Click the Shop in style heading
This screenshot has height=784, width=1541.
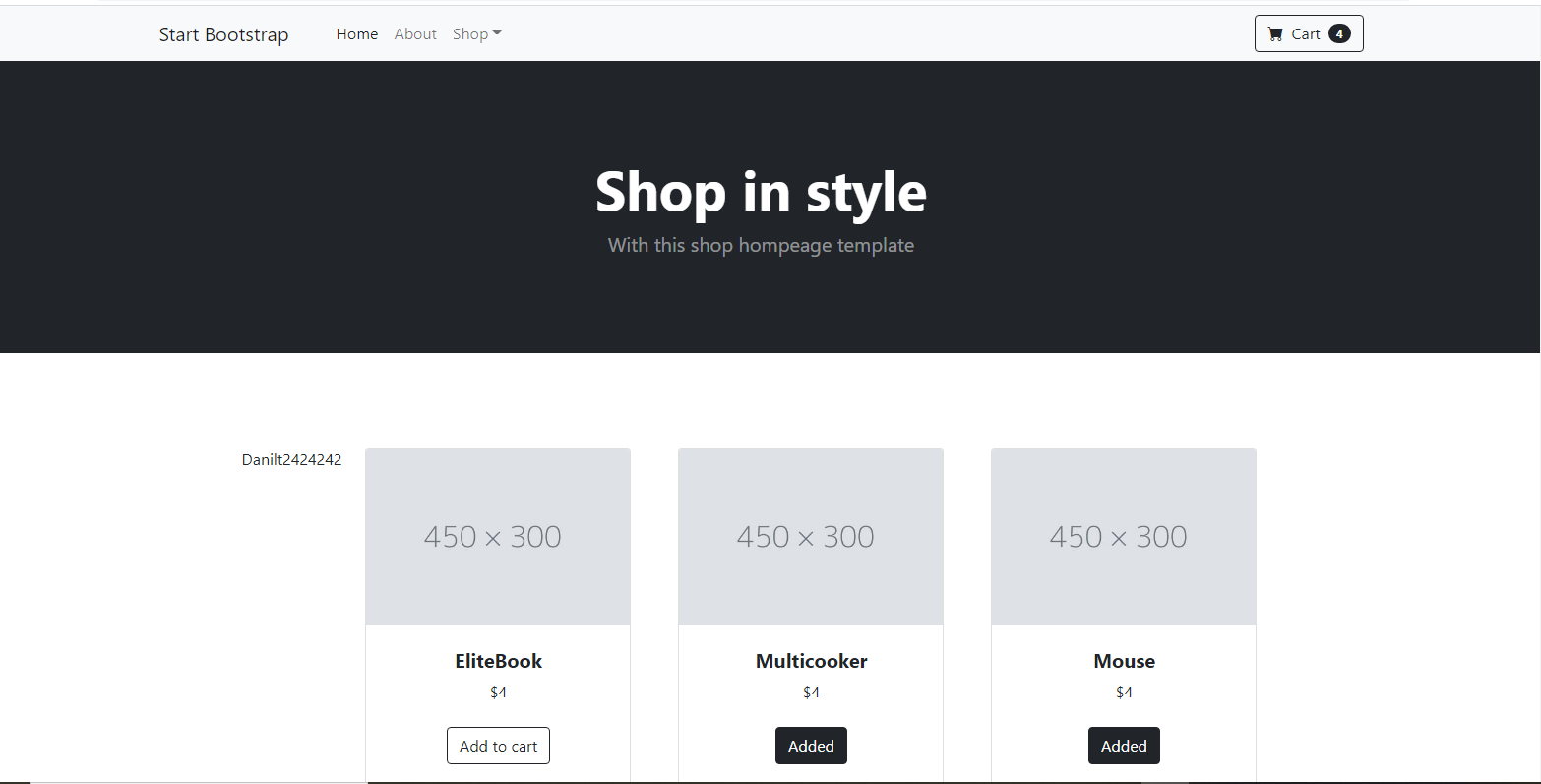760,192
